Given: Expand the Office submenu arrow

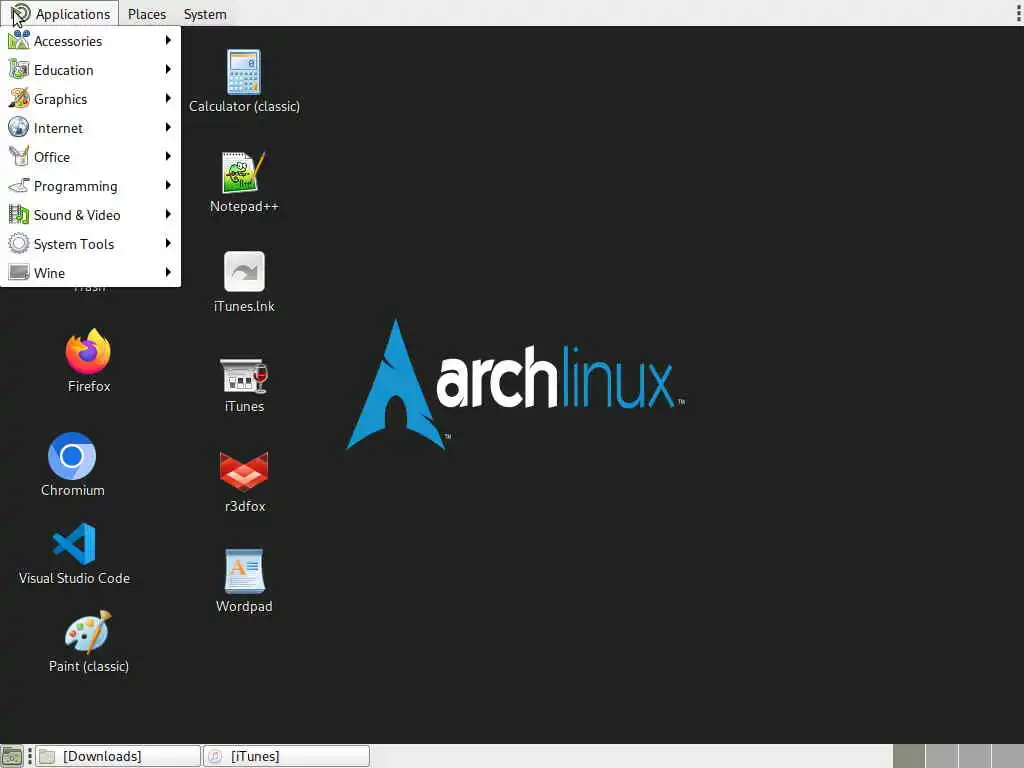Looking at the screenshot, I should (168, 157).
